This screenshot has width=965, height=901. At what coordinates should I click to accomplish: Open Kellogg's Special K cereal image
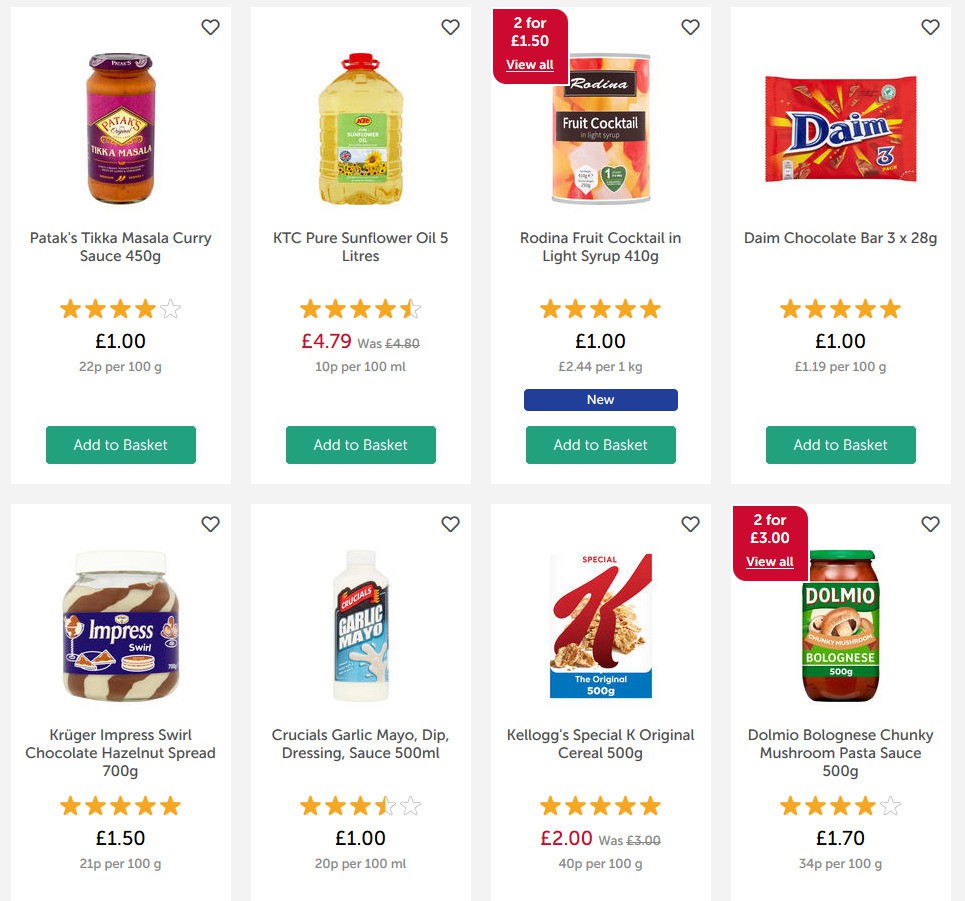click(601, 625)
